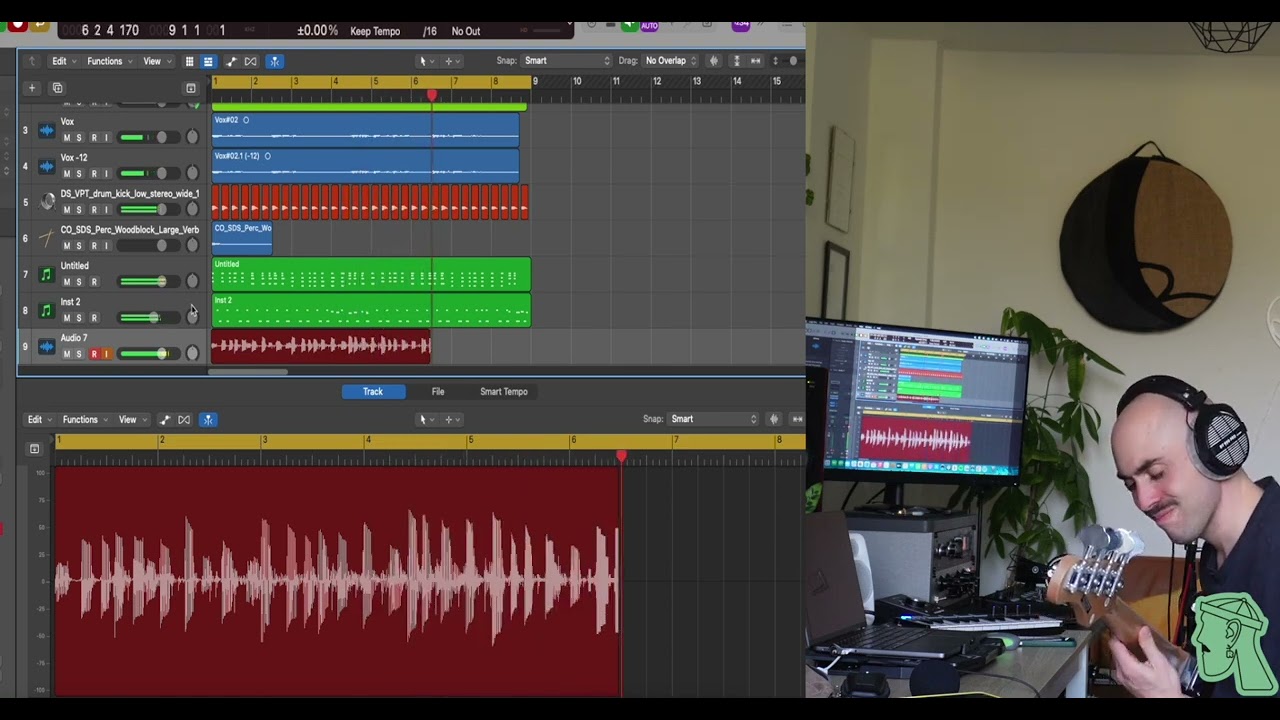This screenshot has width=1280, height=720.
Task: Click the editor's waveform zoom icon
Action: (774, 419)
